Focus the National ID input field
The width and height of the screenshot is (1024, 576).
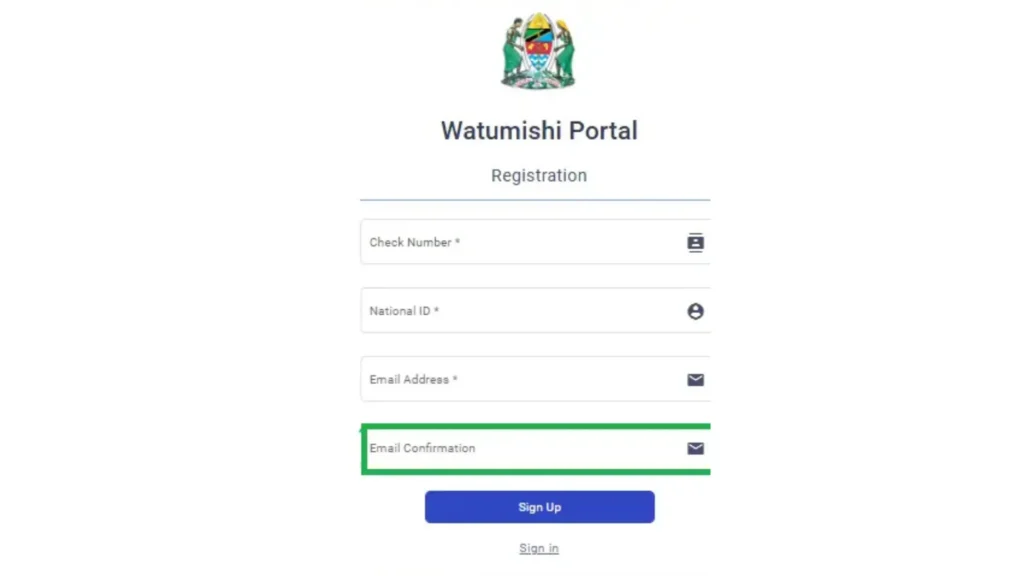(536, 310)
